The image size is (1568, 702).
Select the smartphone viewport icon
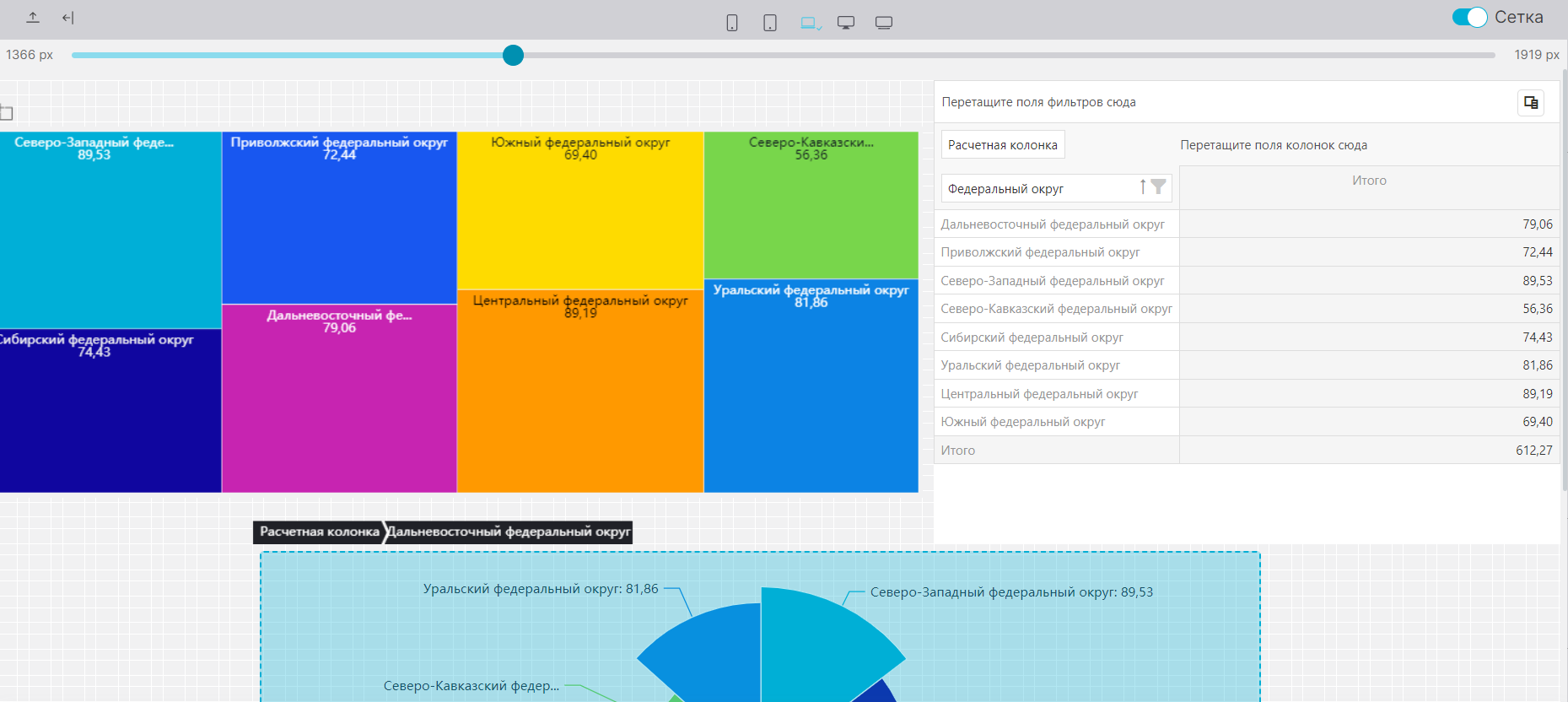tap(732, 23)
